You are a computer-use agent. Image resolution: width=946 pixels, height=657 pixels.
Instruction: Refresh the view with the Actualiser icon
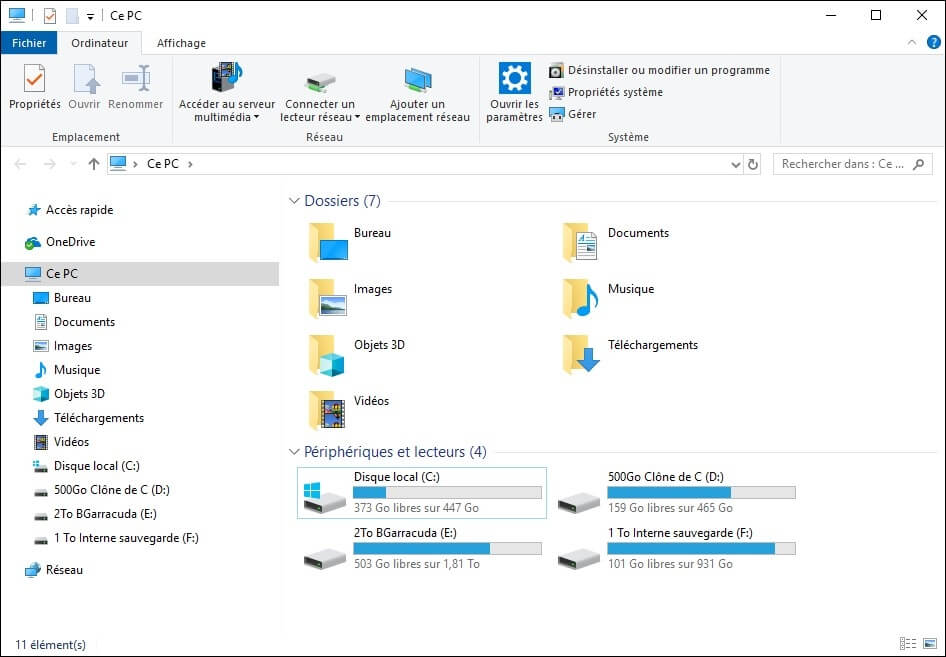[752, 163]
